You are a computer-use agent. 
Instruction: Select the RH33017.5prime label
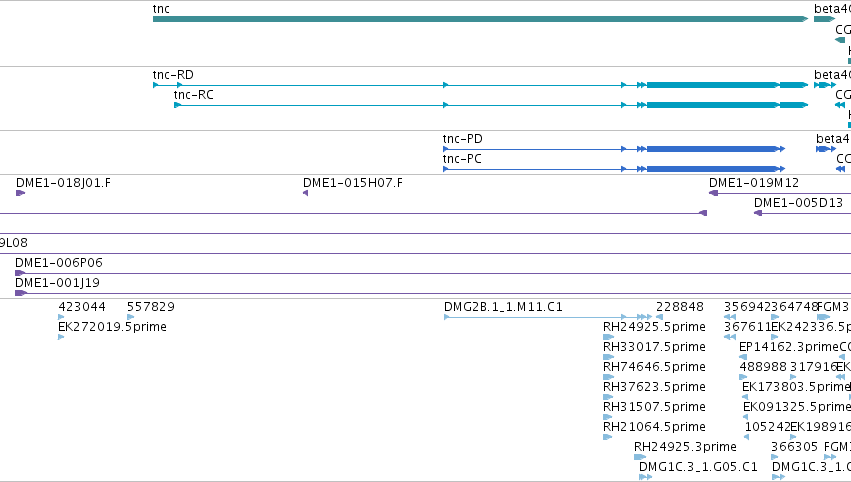[x=655, y=347]
